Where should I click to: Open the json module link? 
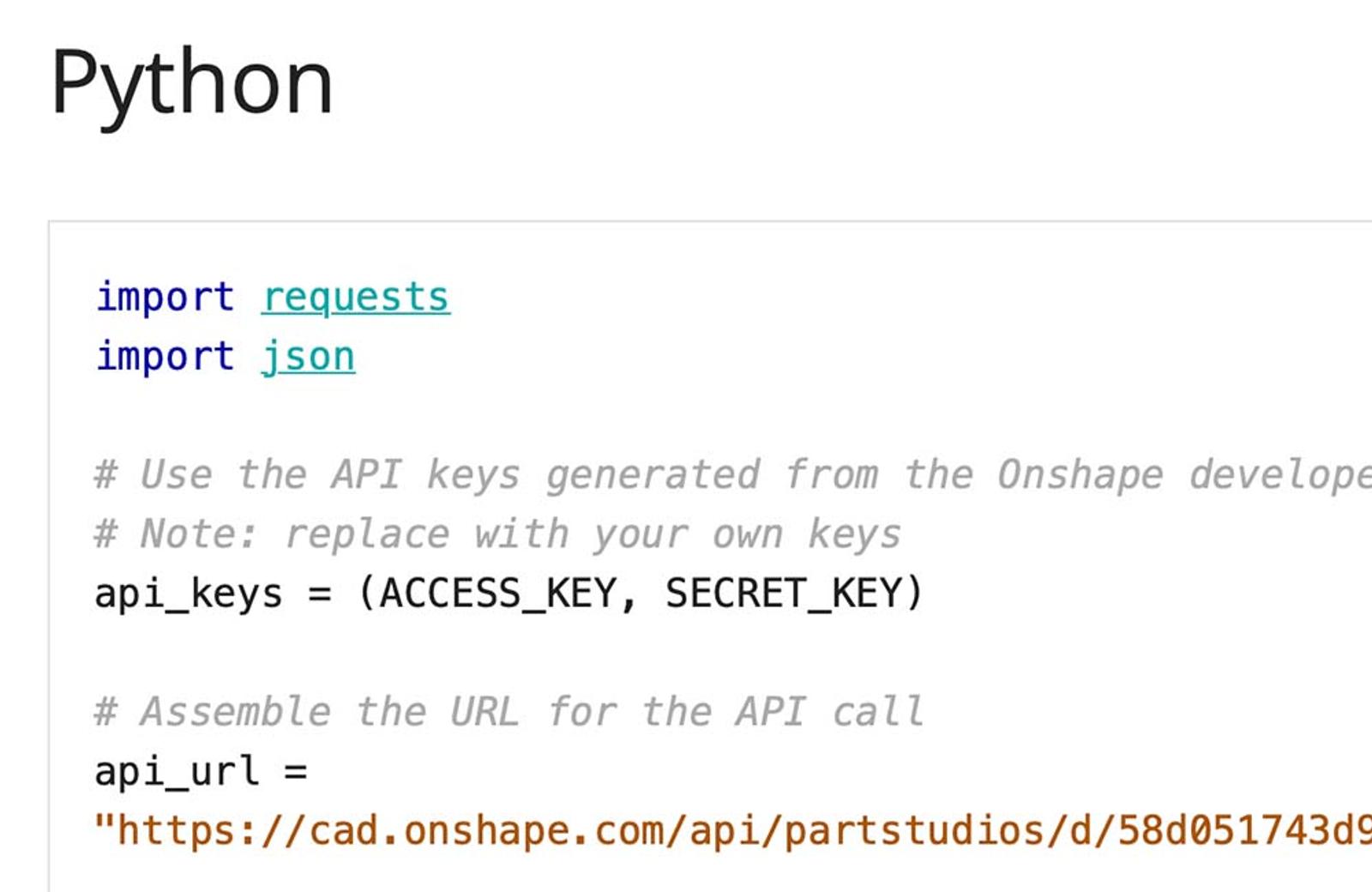tap(309, 357)
